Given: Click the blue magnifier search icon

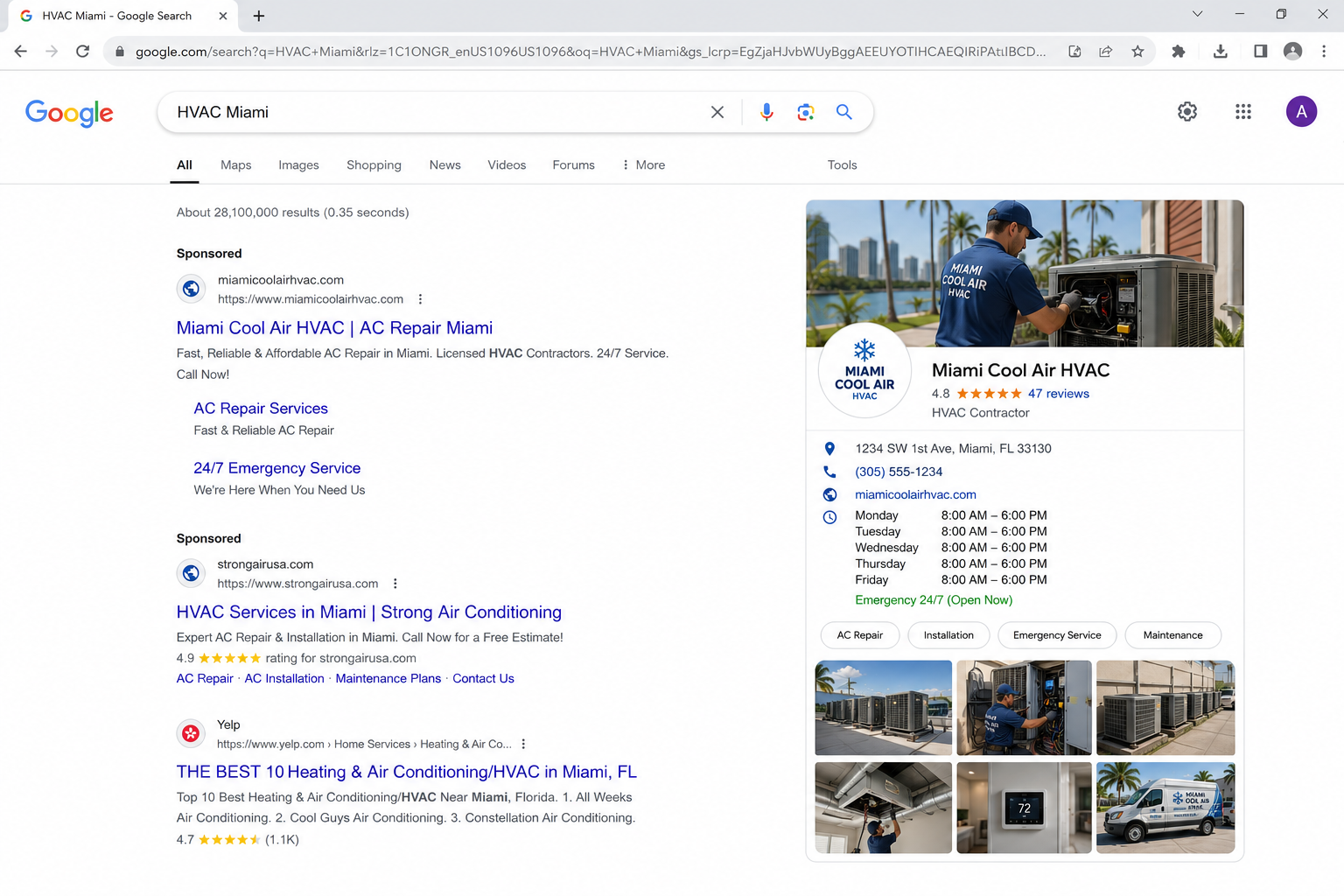Looking at the screenshot, I should 844,112.
